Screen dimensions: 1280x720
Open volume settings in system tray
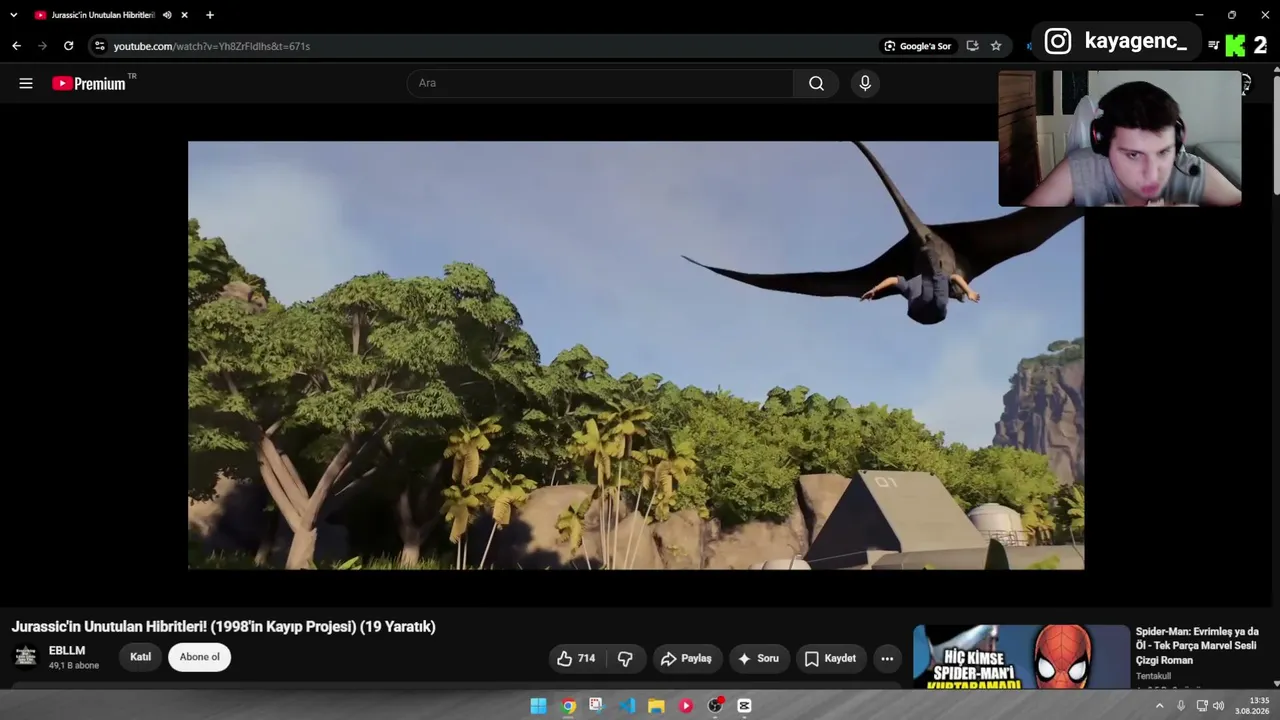pos(1218,706)
